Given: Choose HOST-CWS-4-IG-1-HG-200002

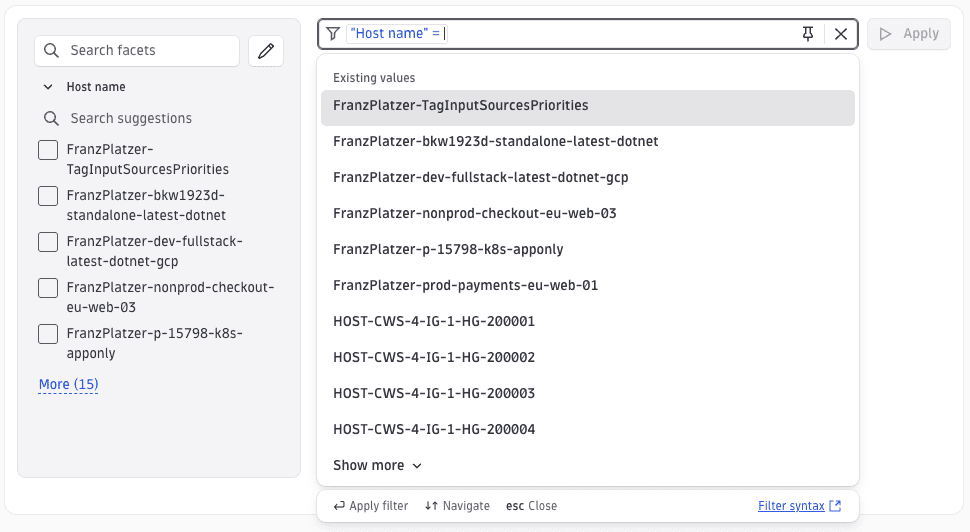Looking at the screenshot, I should pyautogui.click(x=588, y=357).
